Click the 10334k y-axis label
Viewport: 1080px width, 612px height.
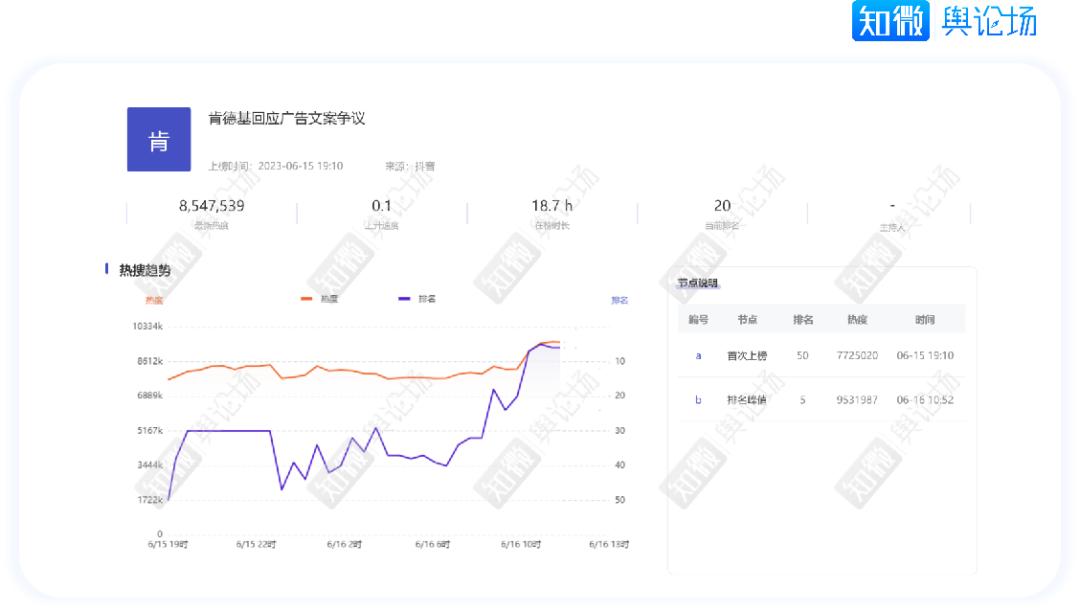point(147,326)
